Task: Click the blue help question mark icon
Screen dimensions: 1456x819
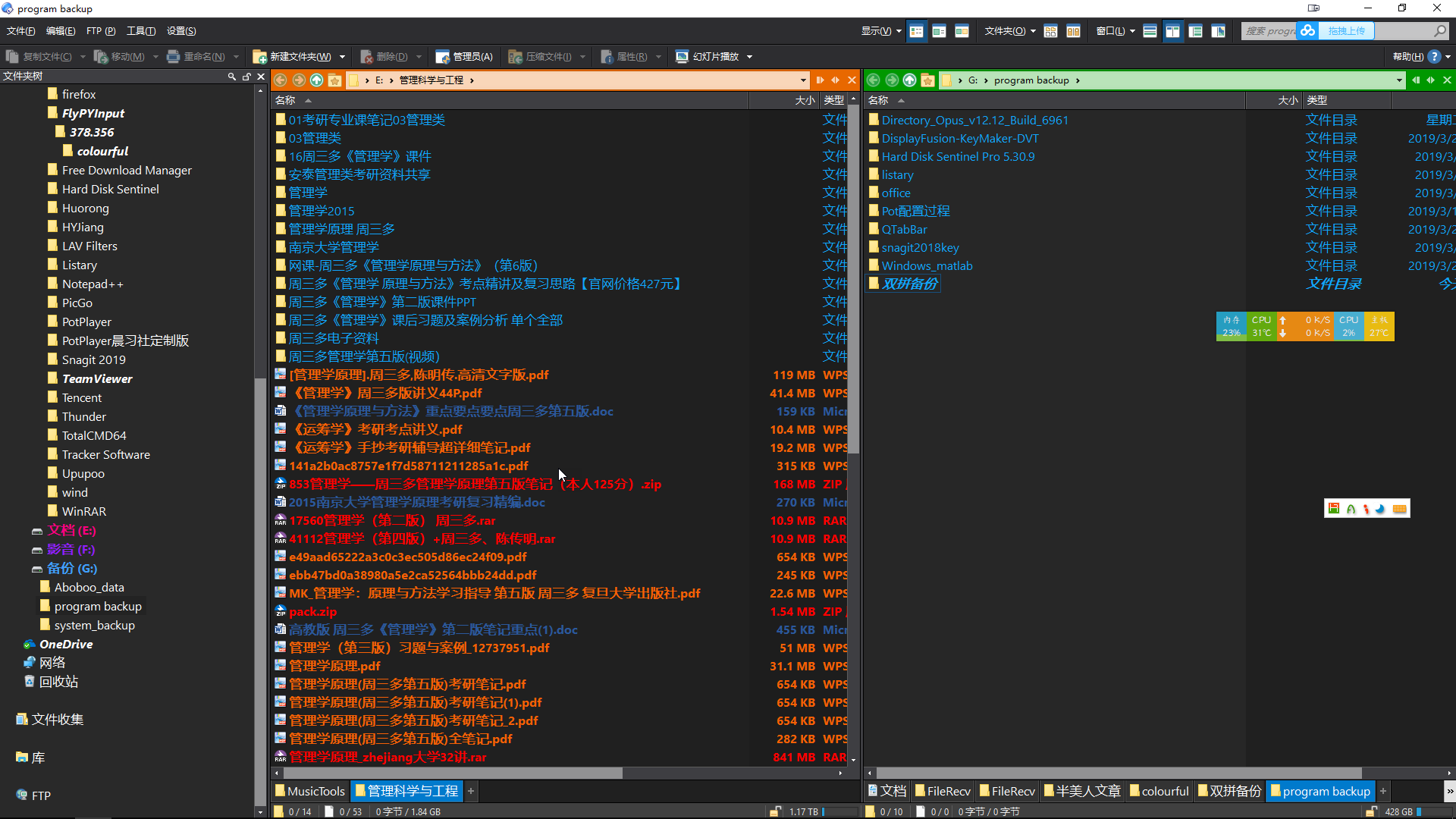Action: [x=1433, y=57]
